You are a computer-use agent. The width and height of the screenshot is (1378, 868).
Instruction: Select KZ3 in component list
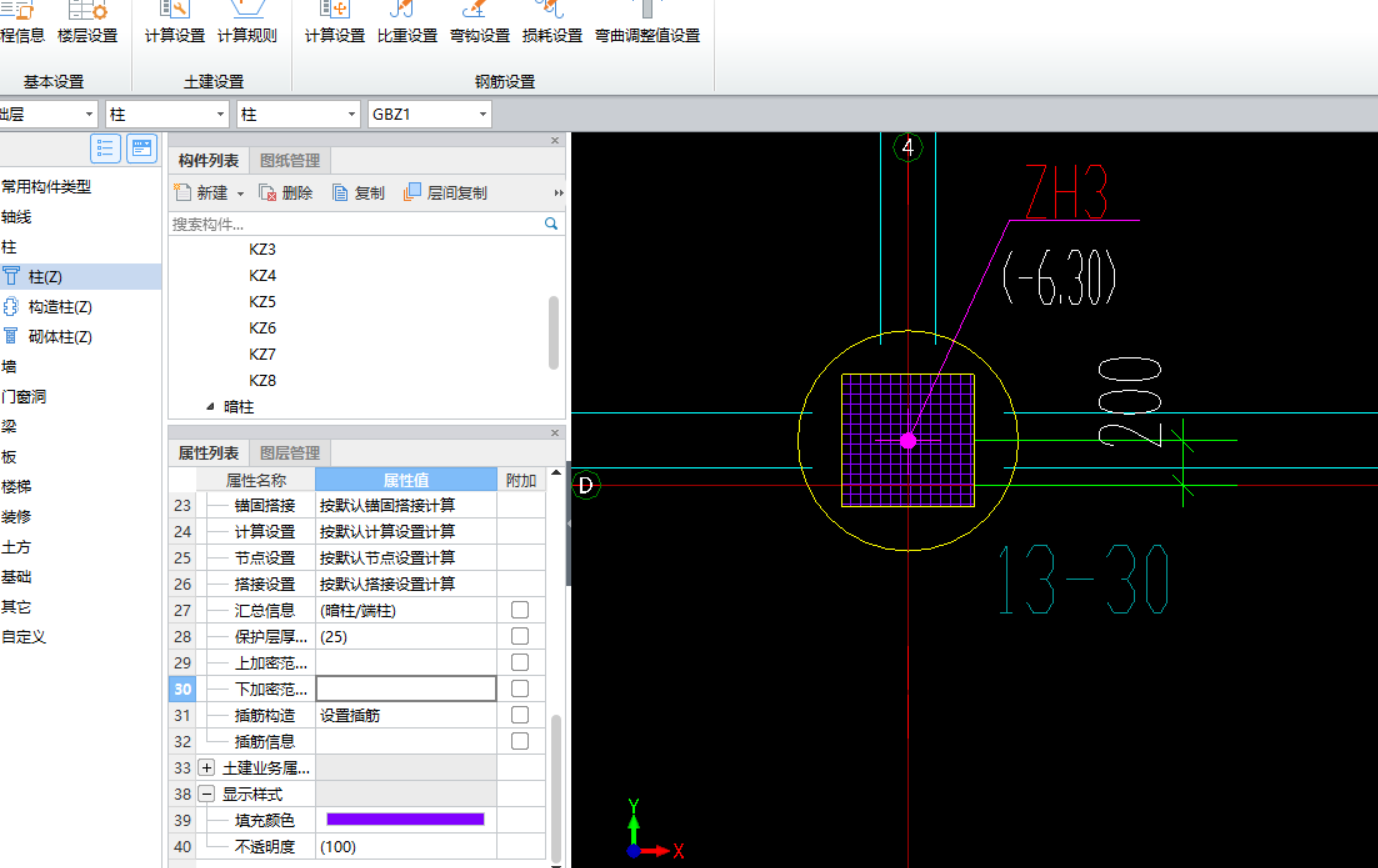[x=263, y=248]
